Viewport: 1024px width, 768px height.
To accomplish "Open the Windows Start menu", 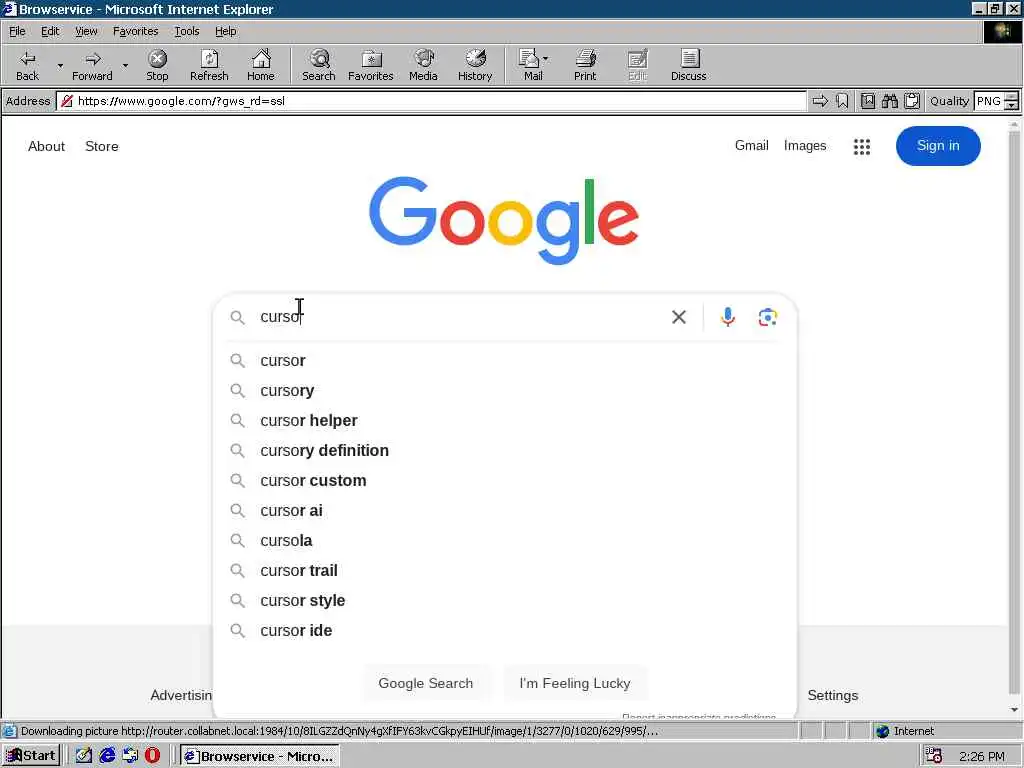I will pos(31,756).
